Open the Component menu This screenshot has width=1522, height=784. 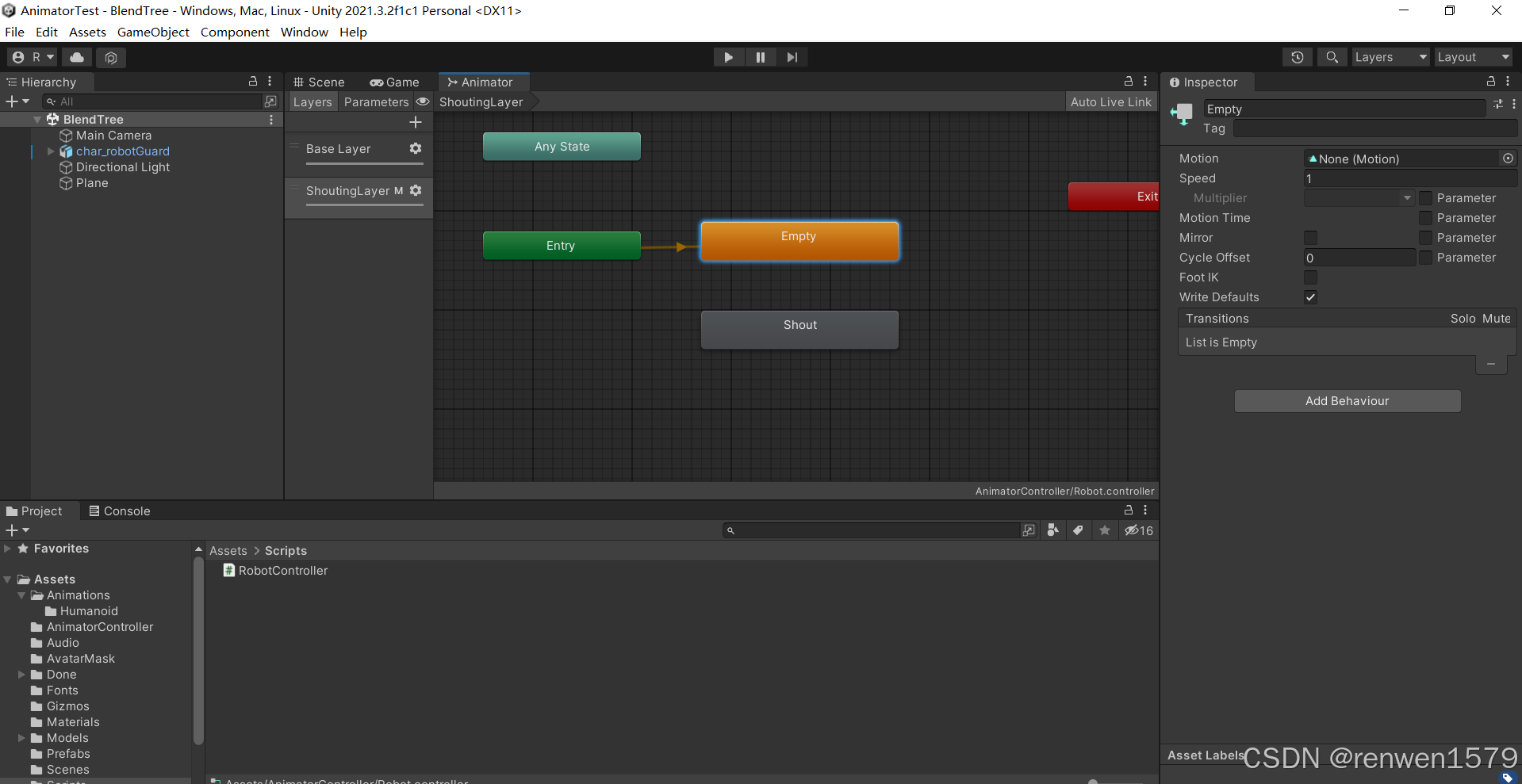[x=235, y=33]
